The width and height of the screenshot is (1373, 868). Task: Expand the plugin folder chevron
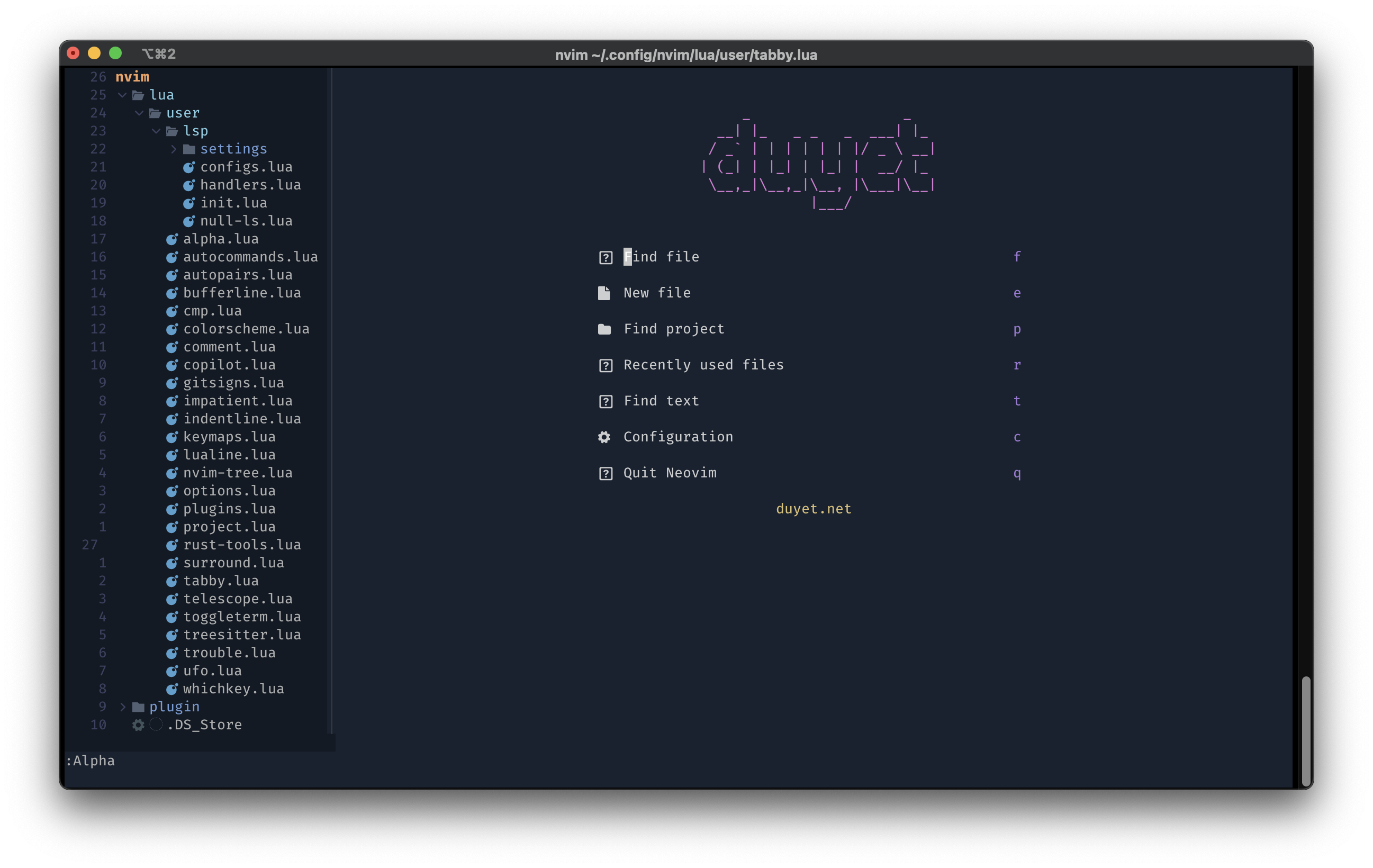(x=122, y=707)
